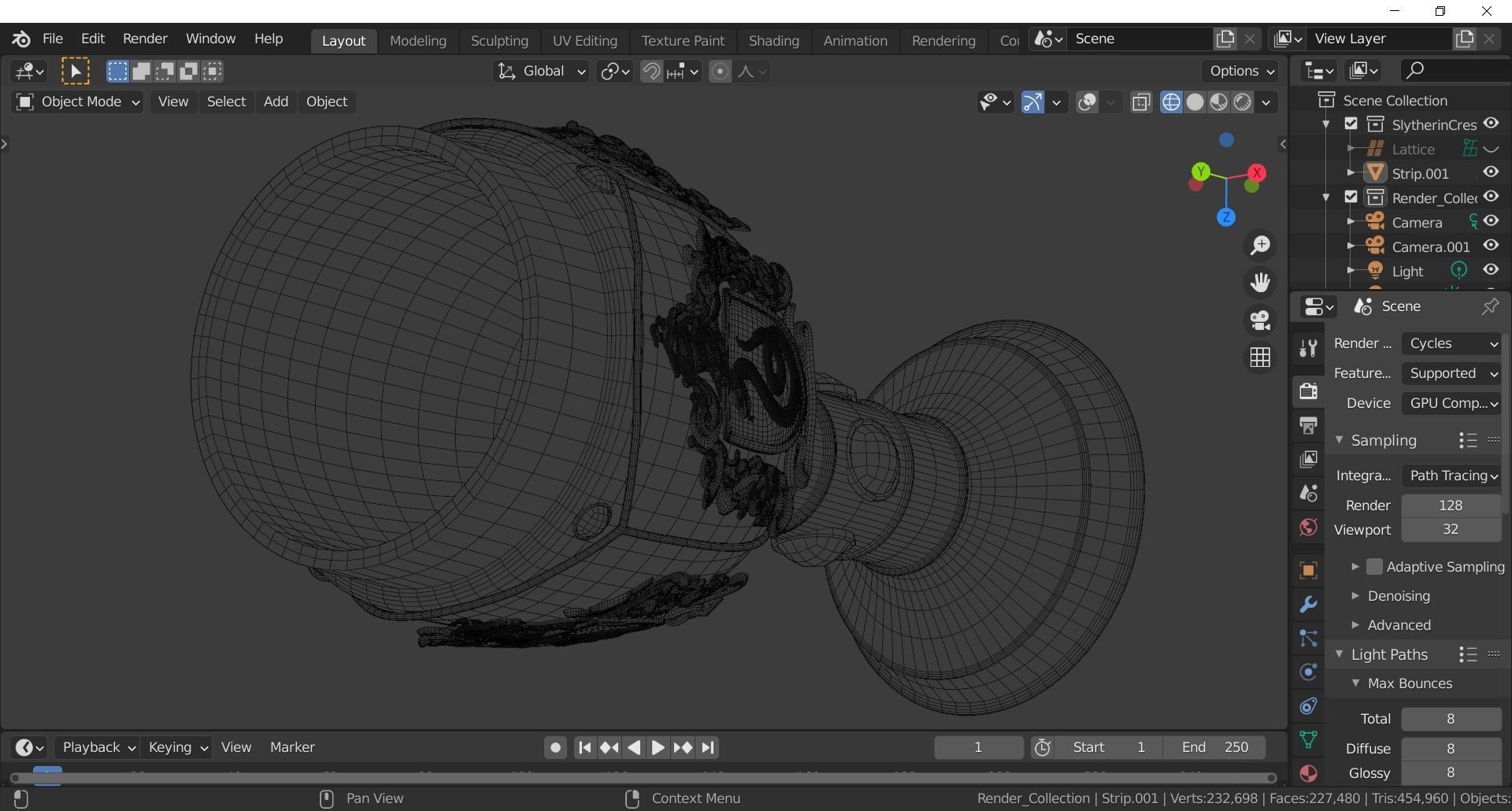Open View Layer properties tab
The width and height of the screenshot is (1512, 811).
pos(1309,459)
